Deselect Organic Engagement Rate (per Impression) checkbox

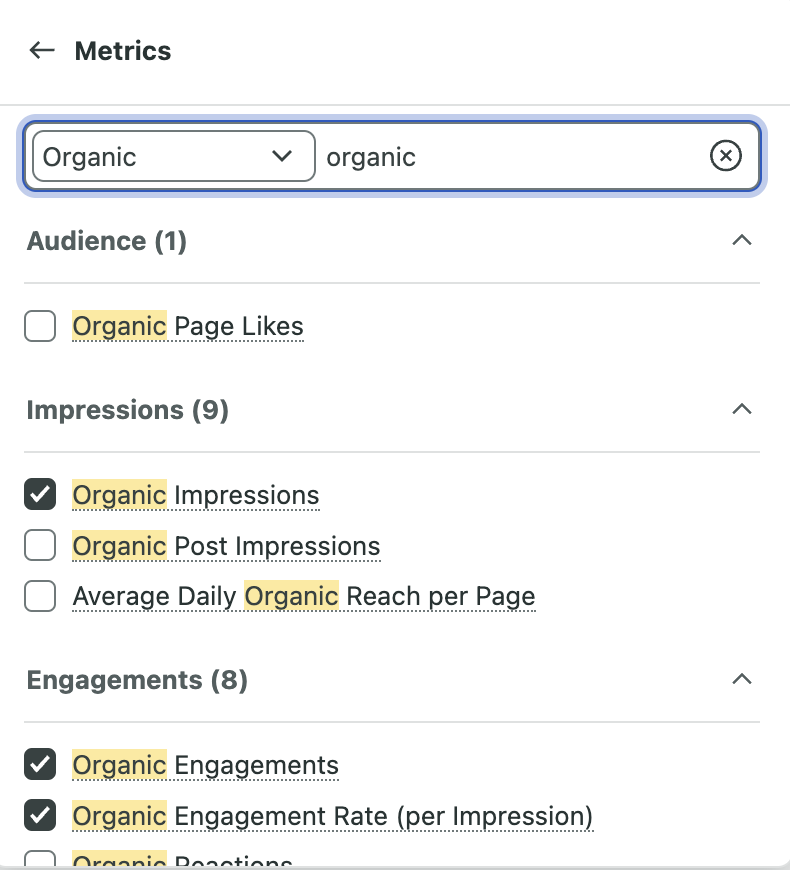coord(40,816)
